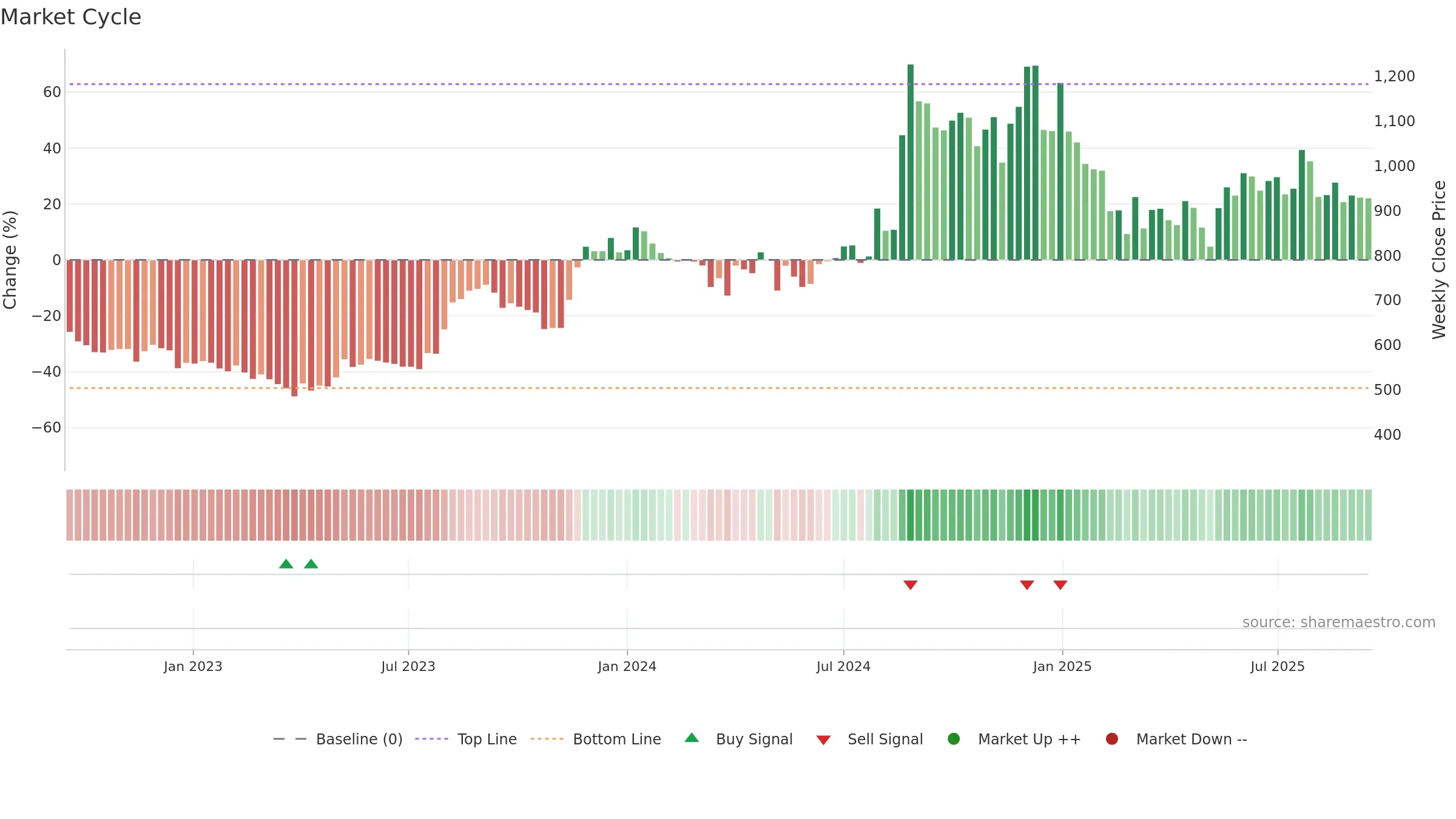Click the Jan 2024 axis label
The image size is (1456, 819).
pyautogui.click(x=627, y=666)
